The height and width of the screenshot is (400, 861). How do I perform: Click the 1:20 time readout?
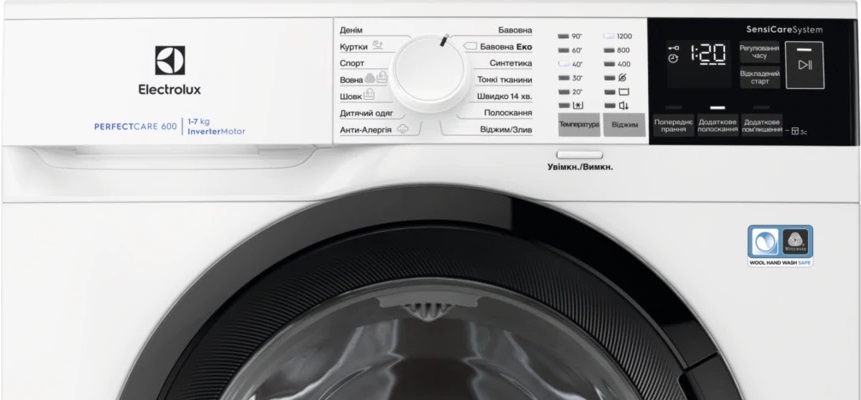pos(708,53)
